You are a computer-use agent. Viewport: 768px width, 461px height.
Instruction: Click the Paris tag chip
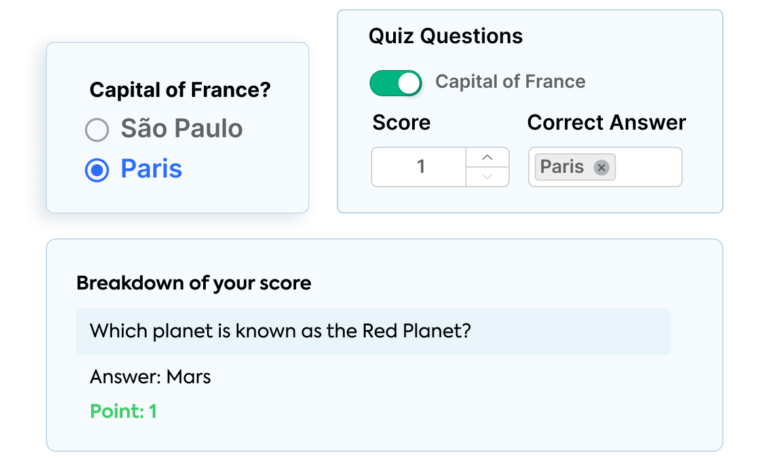pos(562,167)
